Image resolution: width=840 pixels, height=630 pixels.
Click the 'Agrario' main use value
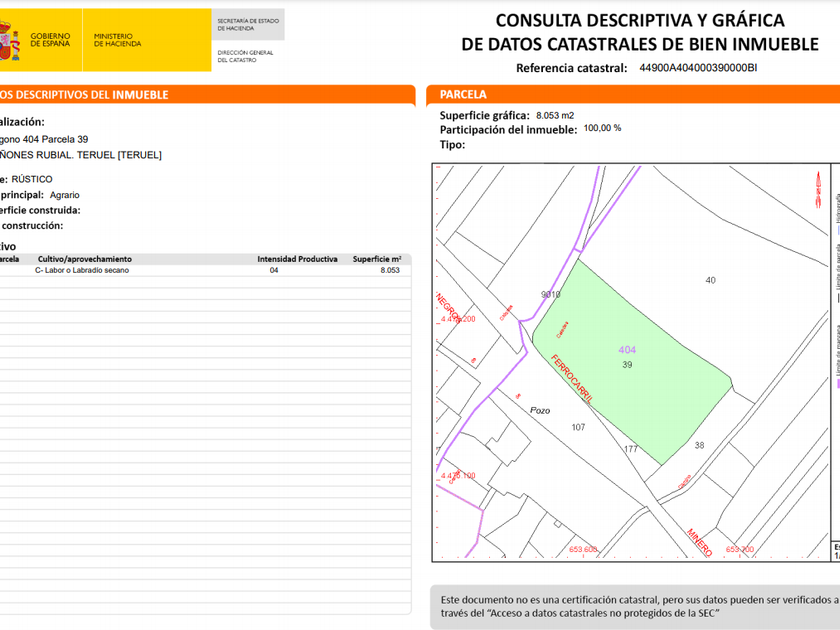[x=65, y=195]
